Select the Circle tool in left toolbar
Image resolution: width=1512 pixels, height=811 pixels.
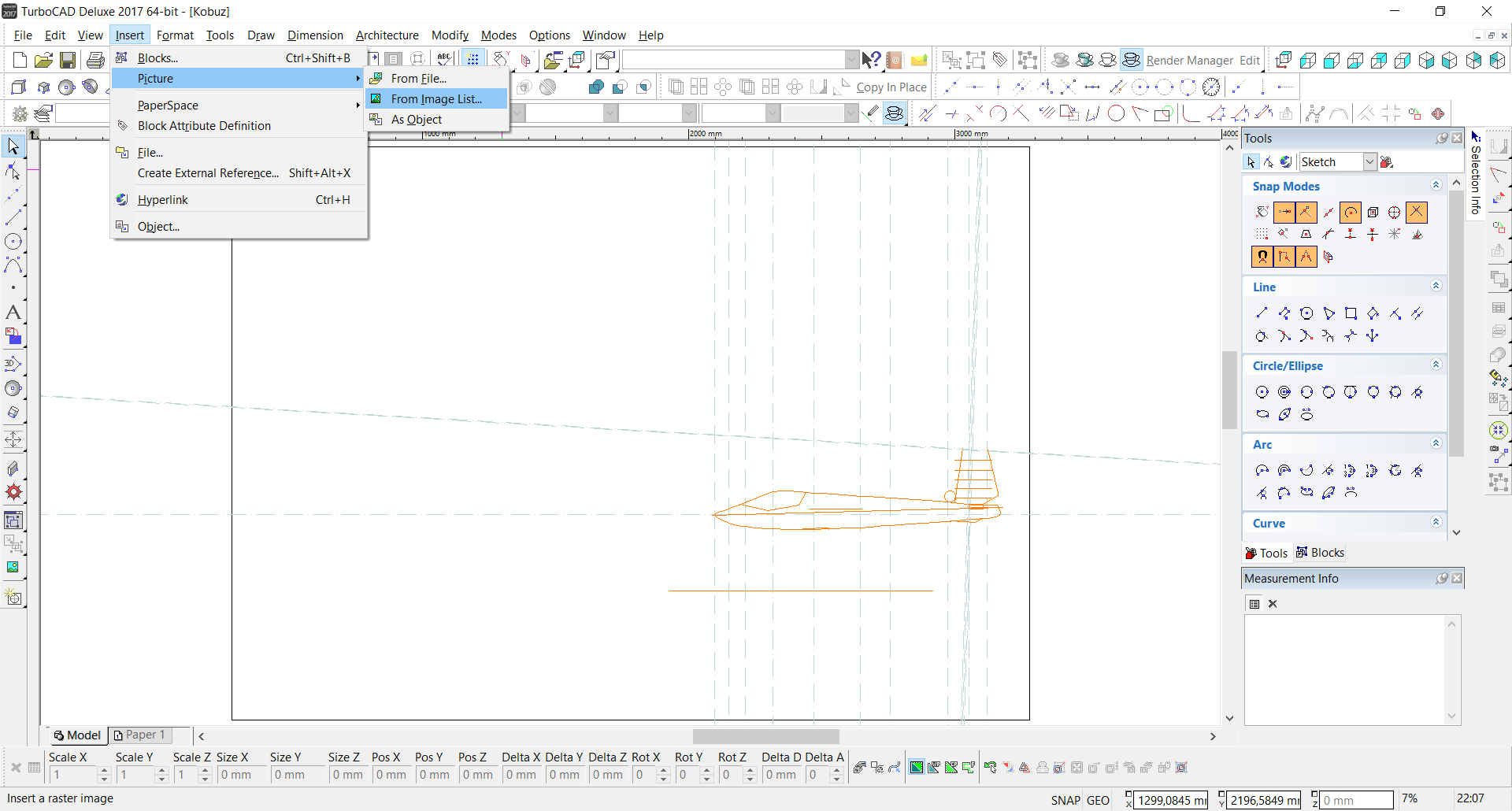click(x=13, y=242)
